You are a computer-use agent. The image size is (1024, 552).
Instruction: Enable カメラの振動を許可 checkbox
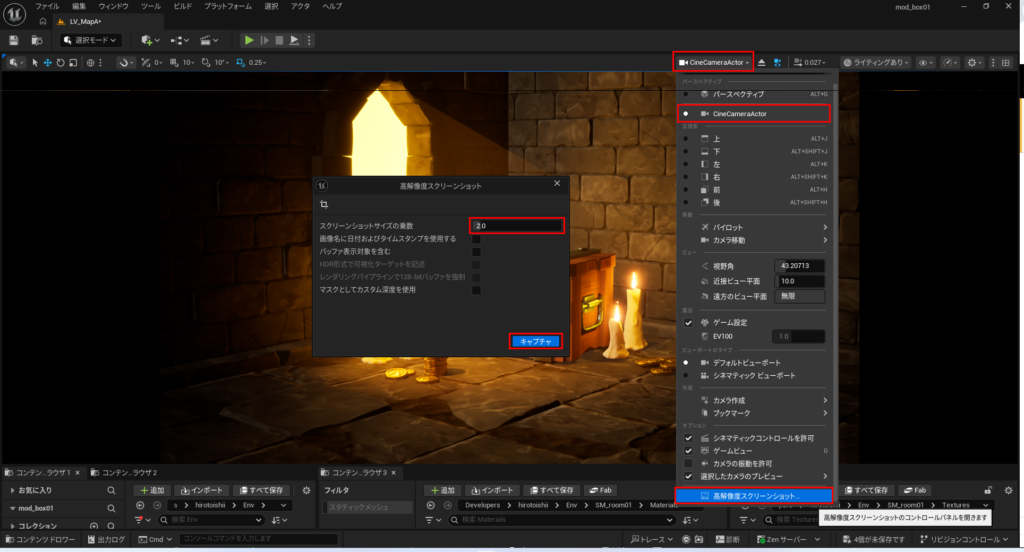pos(688,464)
